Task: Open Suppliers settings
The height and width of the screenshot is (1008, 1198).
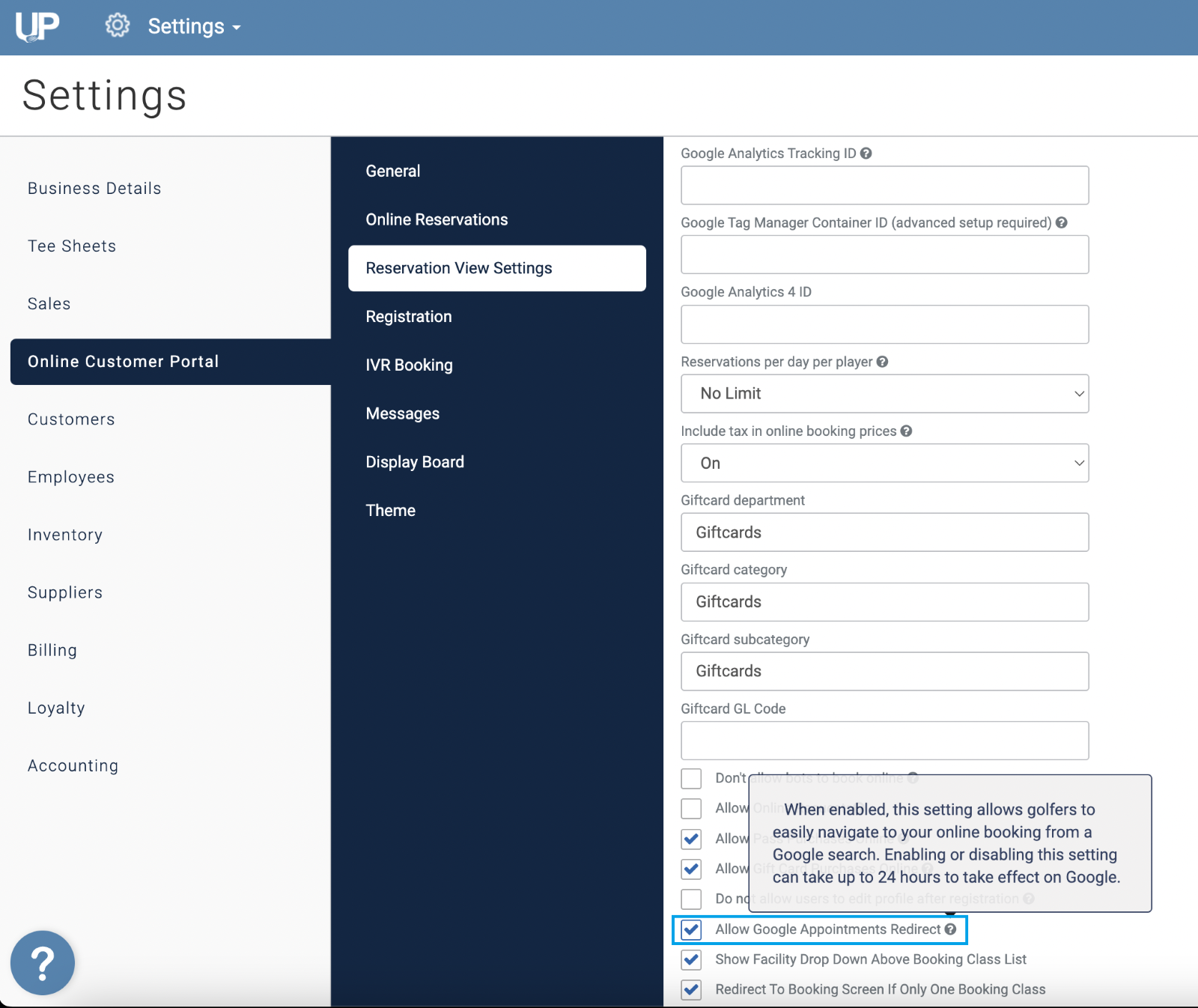Action: [x=65, y=592]
